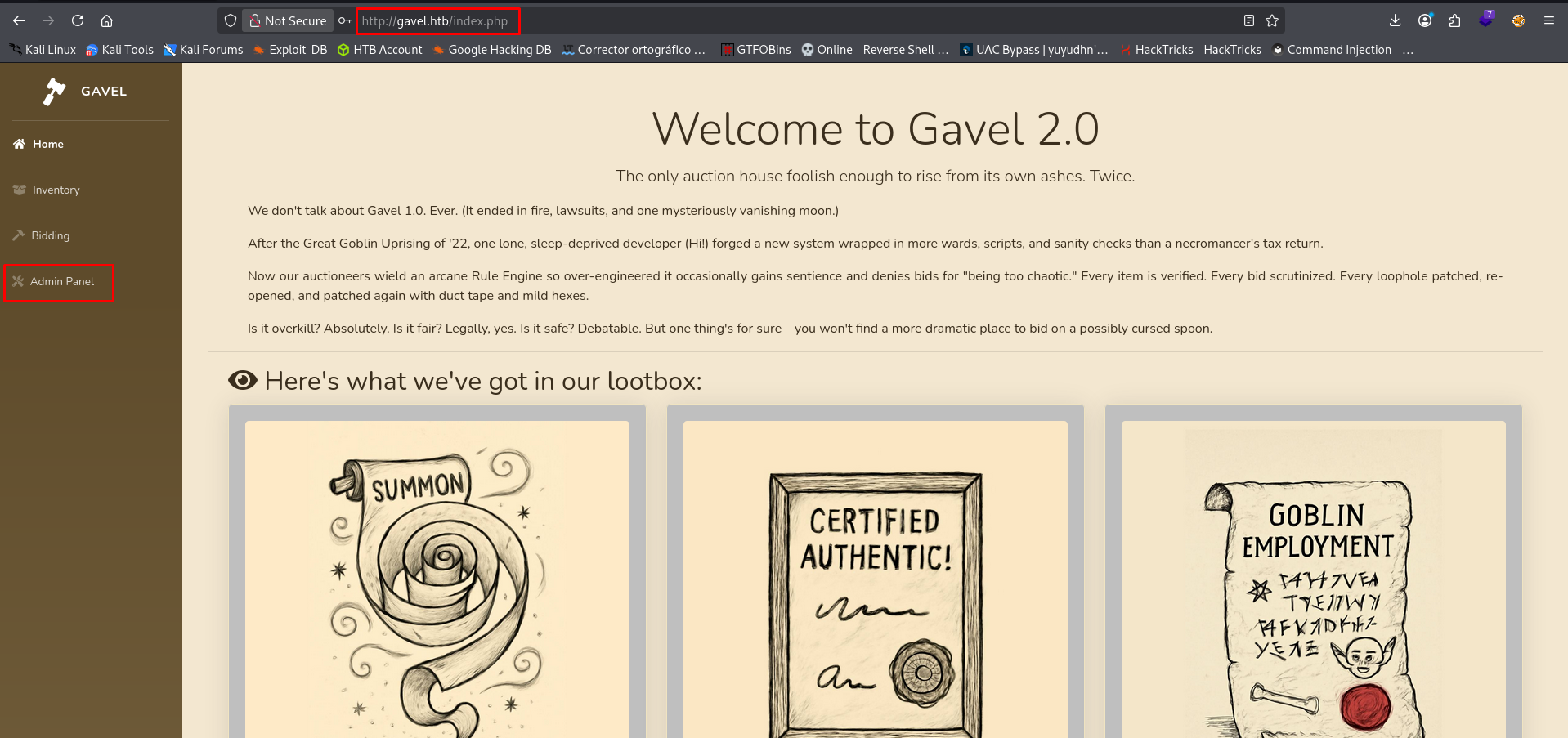Open the Inventory sidebar item
This screenshot has height=738, width=1568.
pos(56,190)
